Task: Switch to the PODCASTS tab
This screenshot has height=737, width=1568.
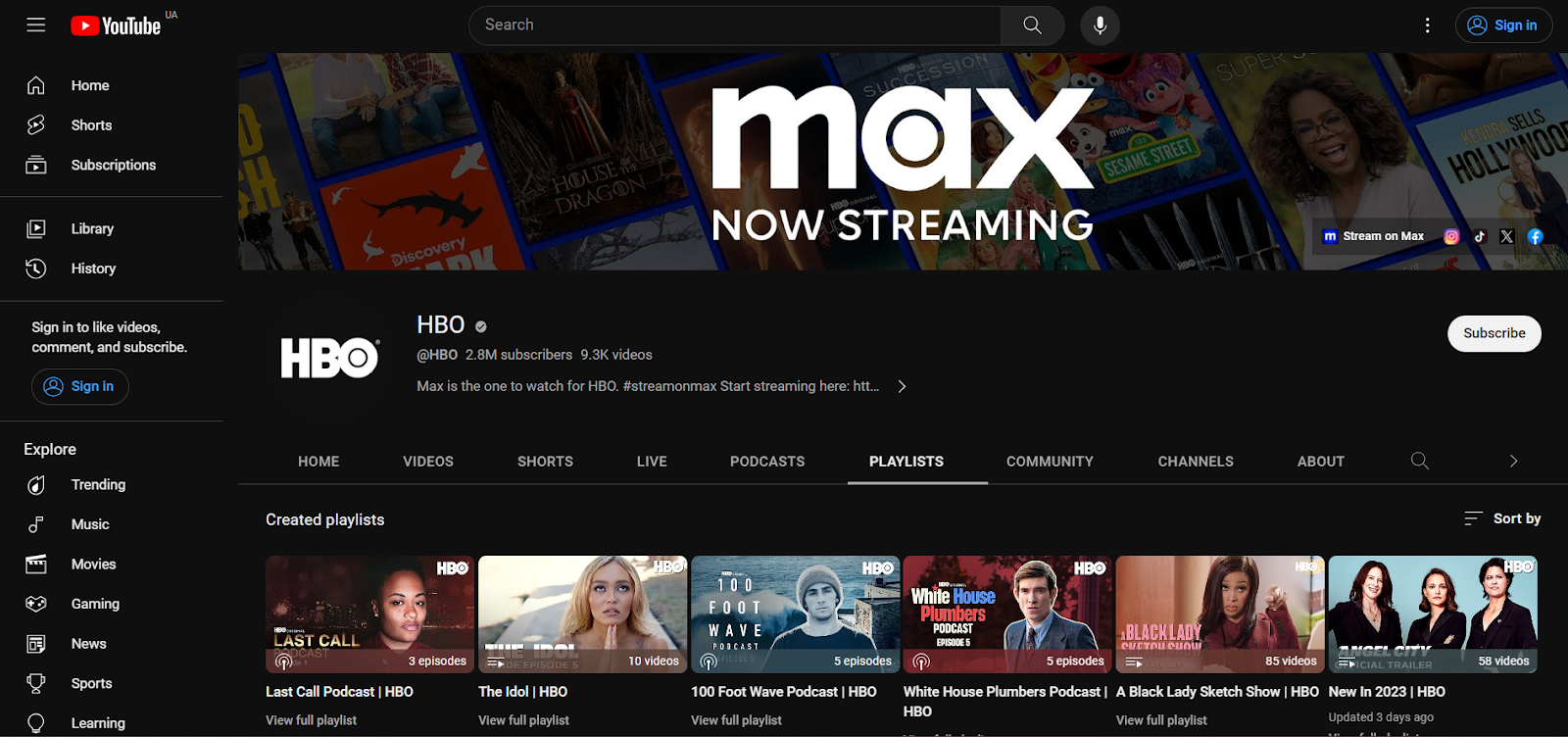Action: pos(767,461)
